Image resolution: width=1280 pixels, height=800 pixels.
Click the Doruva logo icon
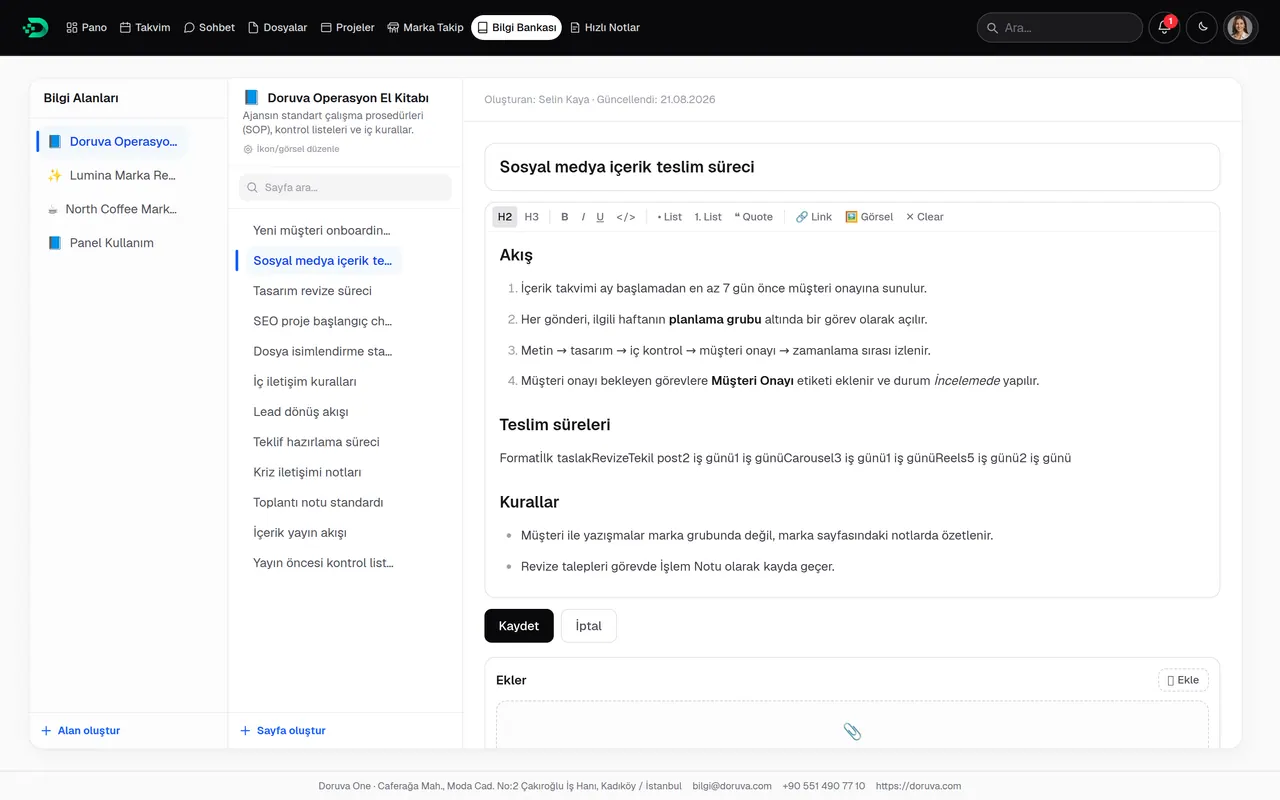(35, 28)
